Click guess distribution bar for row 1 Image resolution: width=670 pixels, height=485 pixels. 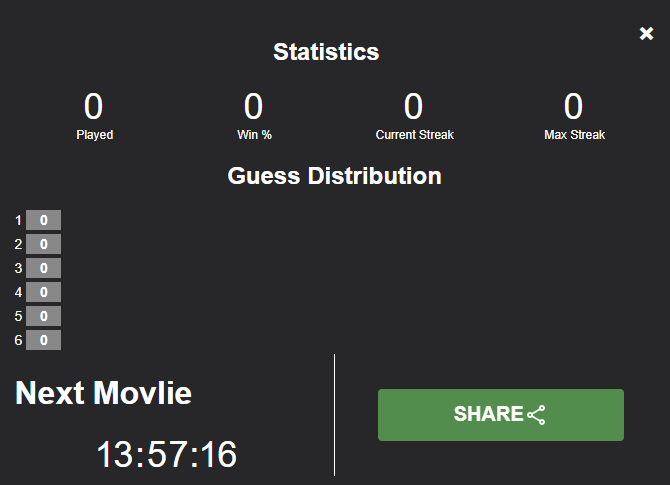pyautogui.click(x=43, y=220)
